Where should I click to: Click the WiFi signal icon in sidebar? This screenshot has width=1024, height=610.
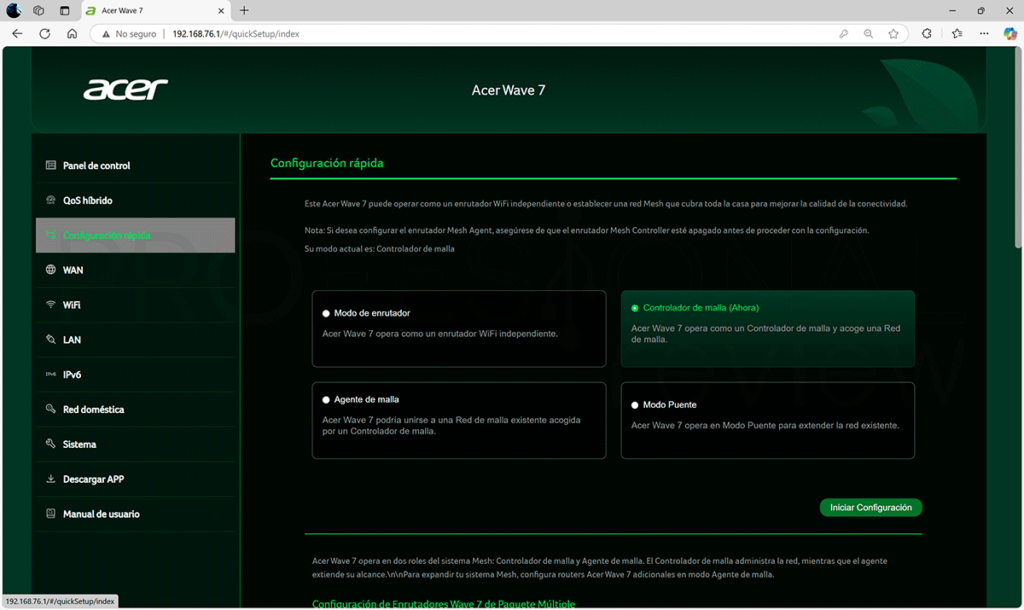point(50,304)
